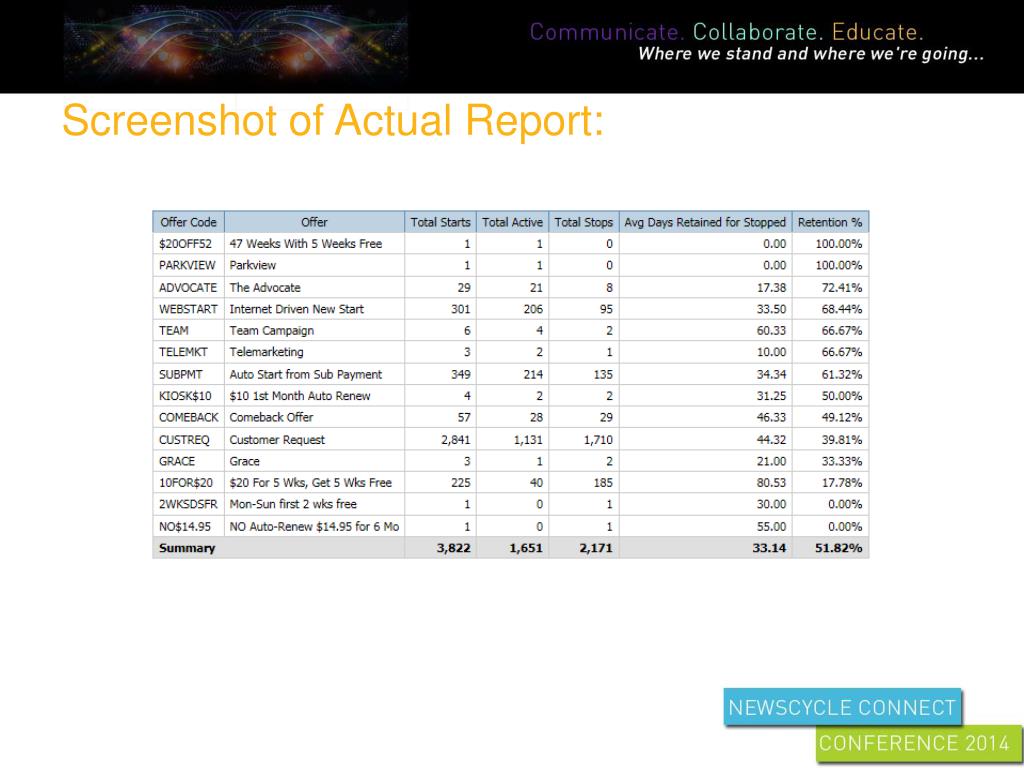Select the NO$14.95 offer code cell
Screen dimensions: 1024x768
coord(188,526)
